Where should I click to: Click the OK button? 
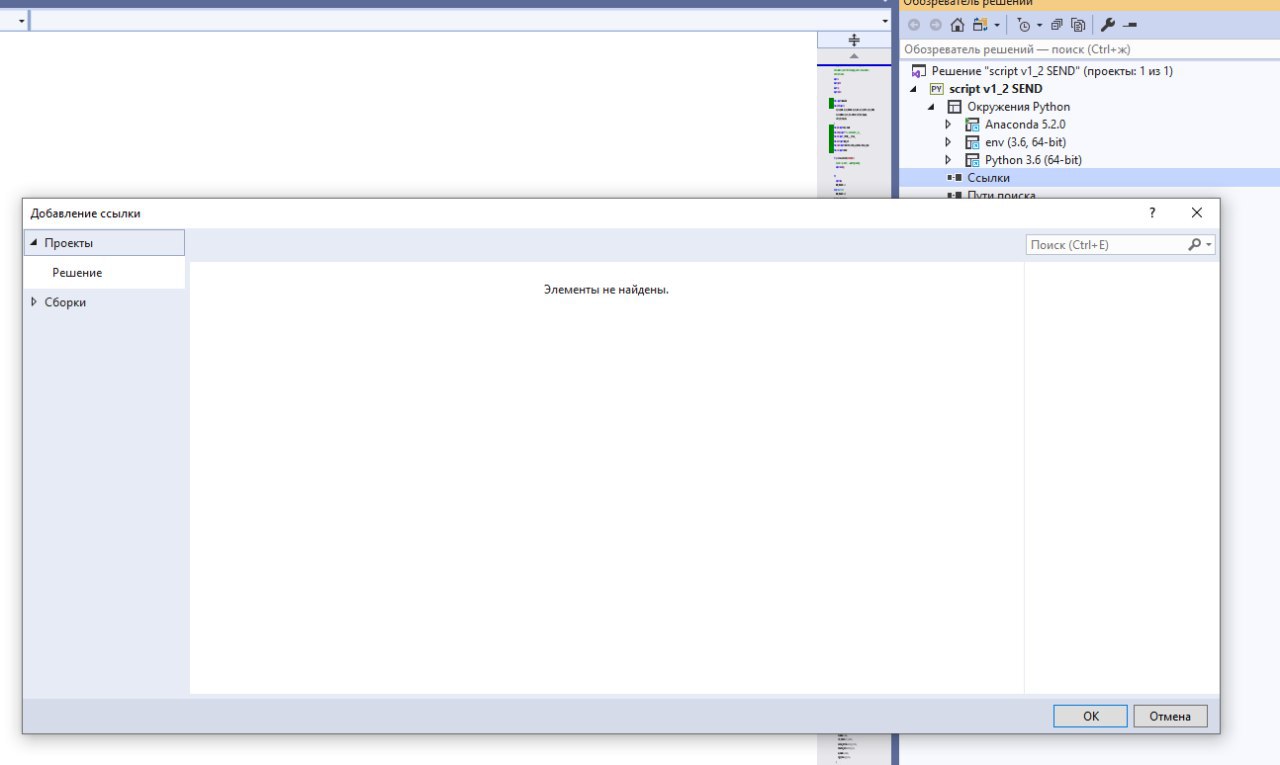tap(1090, 716)
